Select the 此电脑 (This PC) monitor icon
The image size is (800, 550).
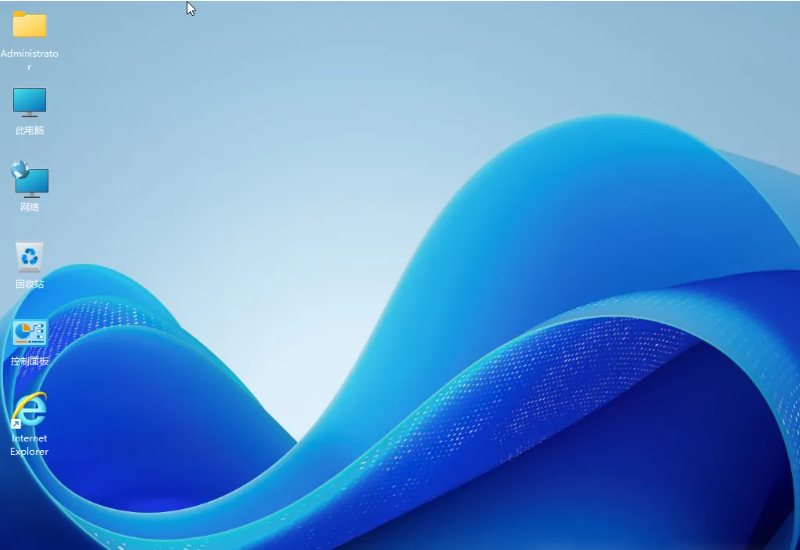[29, 101]
